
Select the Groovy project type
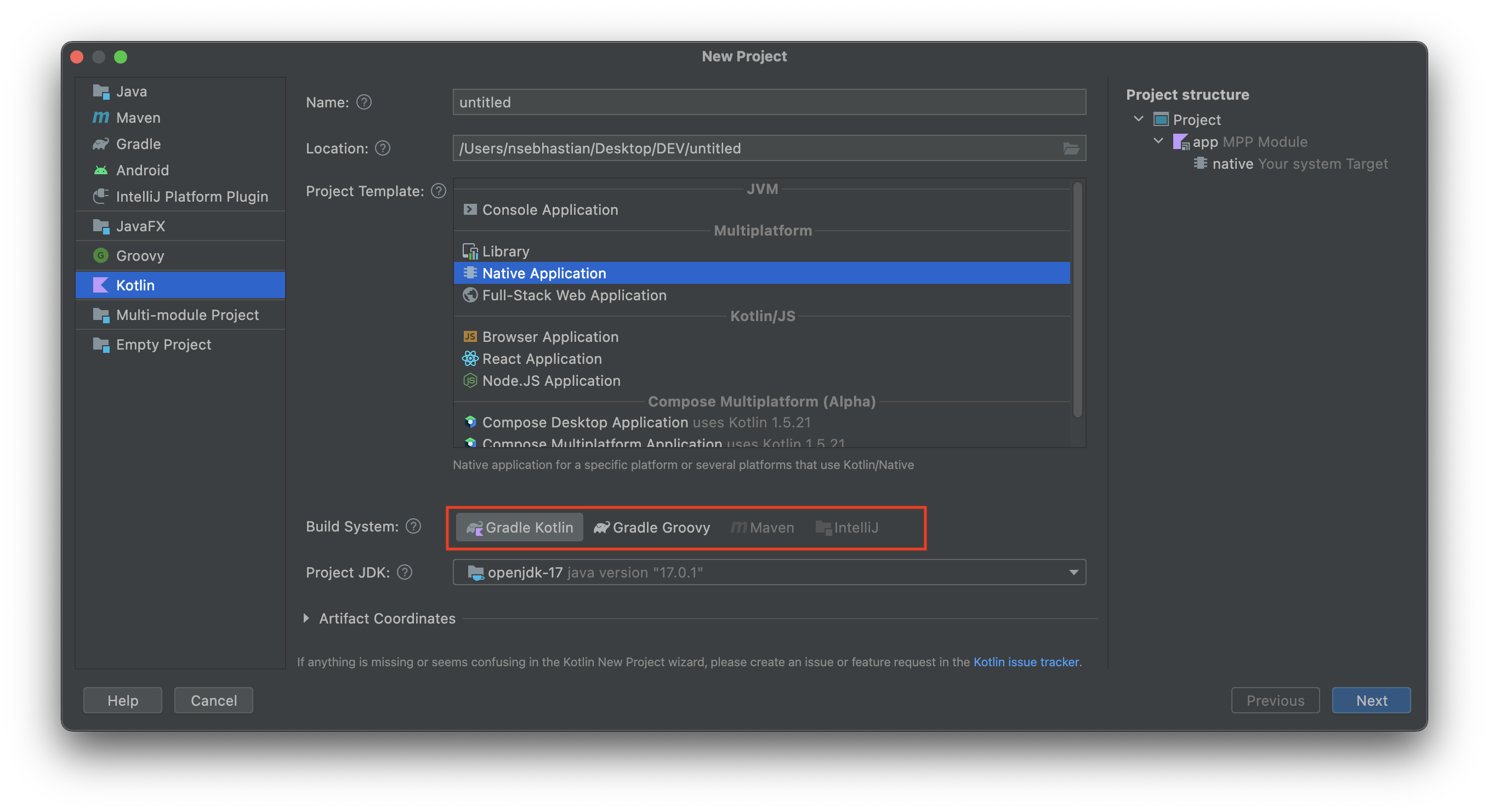(x=180, y=255)
